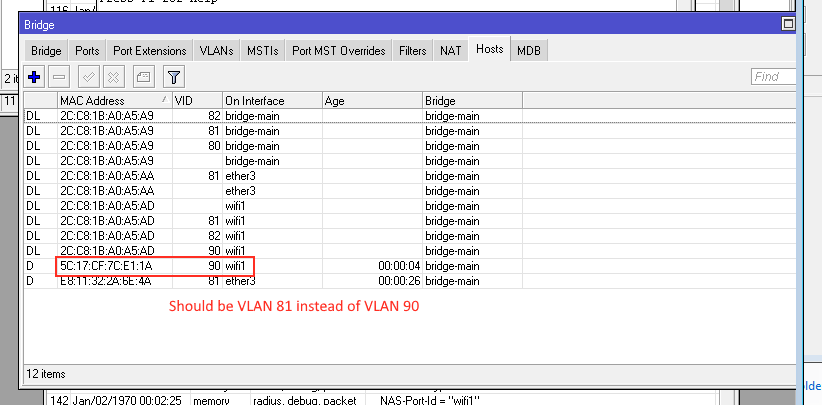Sort by the Age column header
822x405 pixels.
(372, 101)
